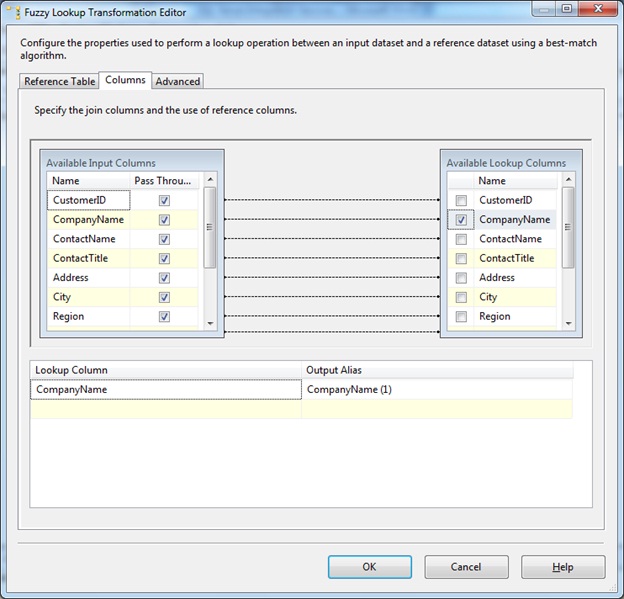Click the OK button
624x599 pixels.
coord(370,567)
